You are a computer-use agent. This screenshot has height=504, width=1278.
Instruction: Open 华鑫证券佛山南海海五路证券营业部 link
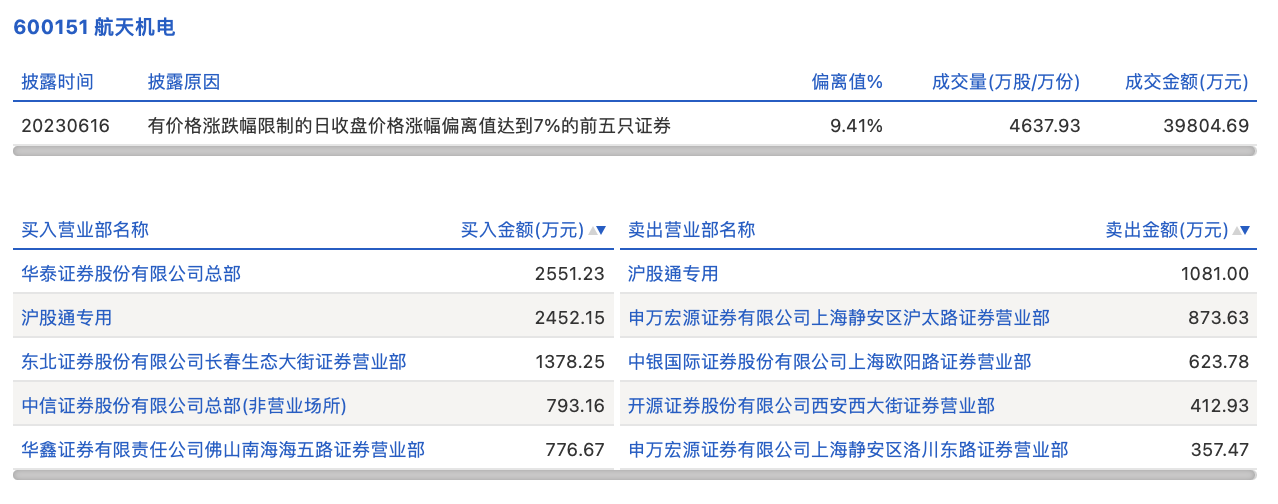[x=223, y=450]
